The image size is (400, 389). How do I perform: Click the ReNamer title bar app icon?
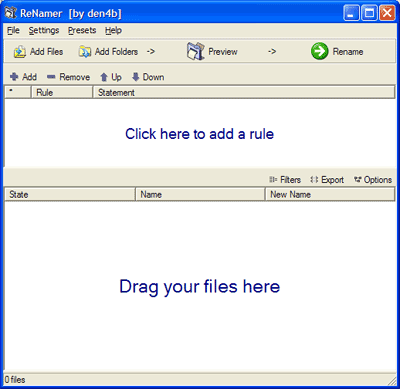pos(10,13)
